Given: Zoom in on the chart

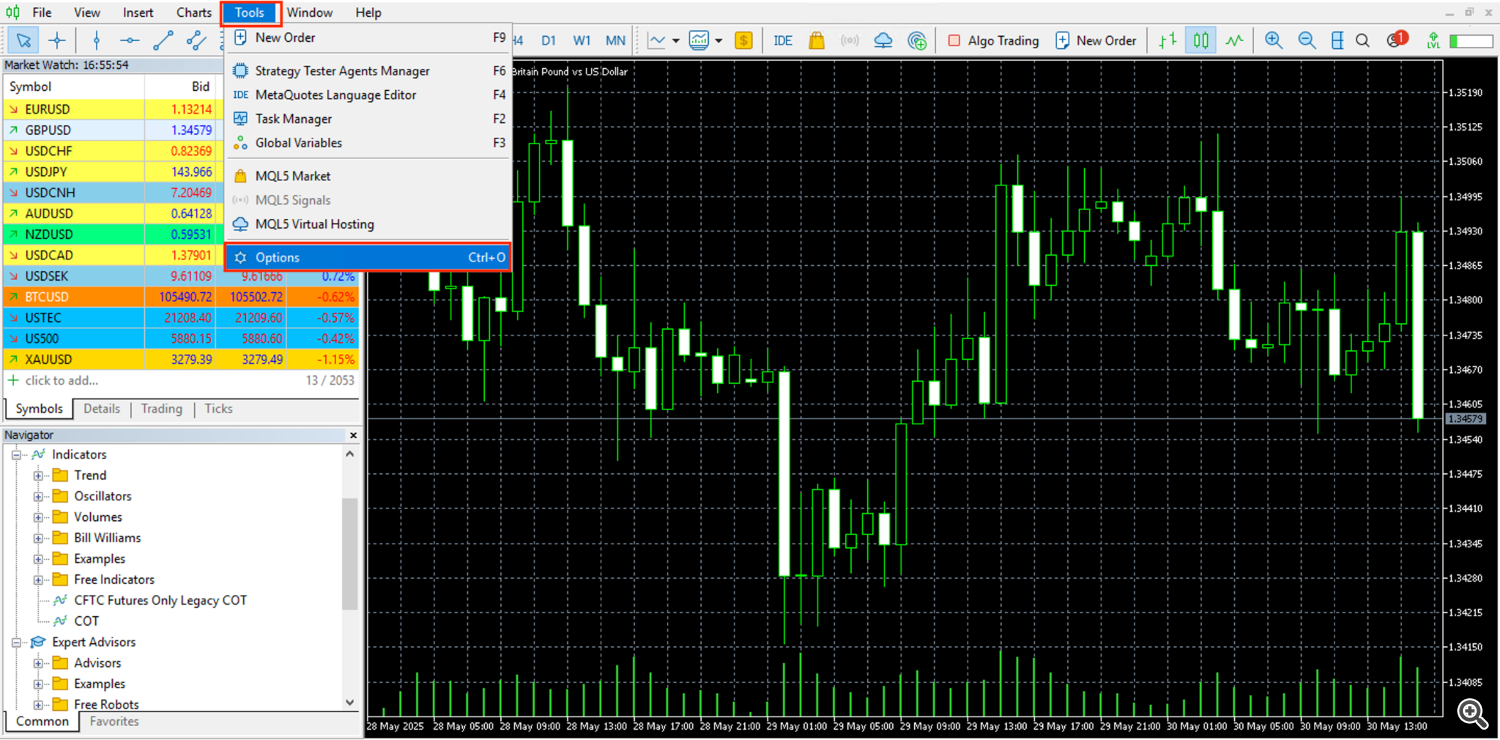Looking at the screenshot, I should tap(1273, 41).
